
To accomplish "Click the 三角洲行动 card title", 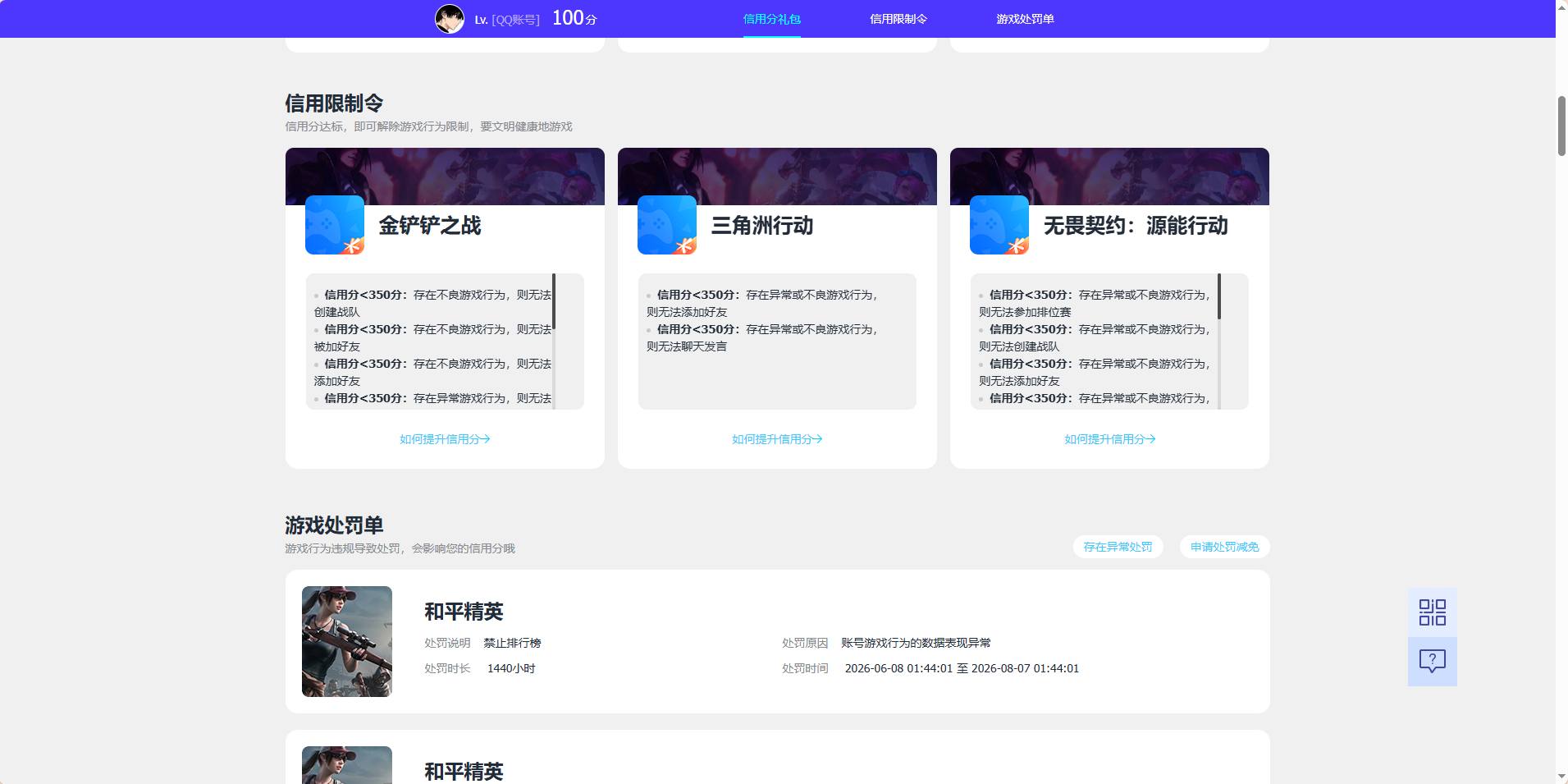I will (x=762, y=226).
